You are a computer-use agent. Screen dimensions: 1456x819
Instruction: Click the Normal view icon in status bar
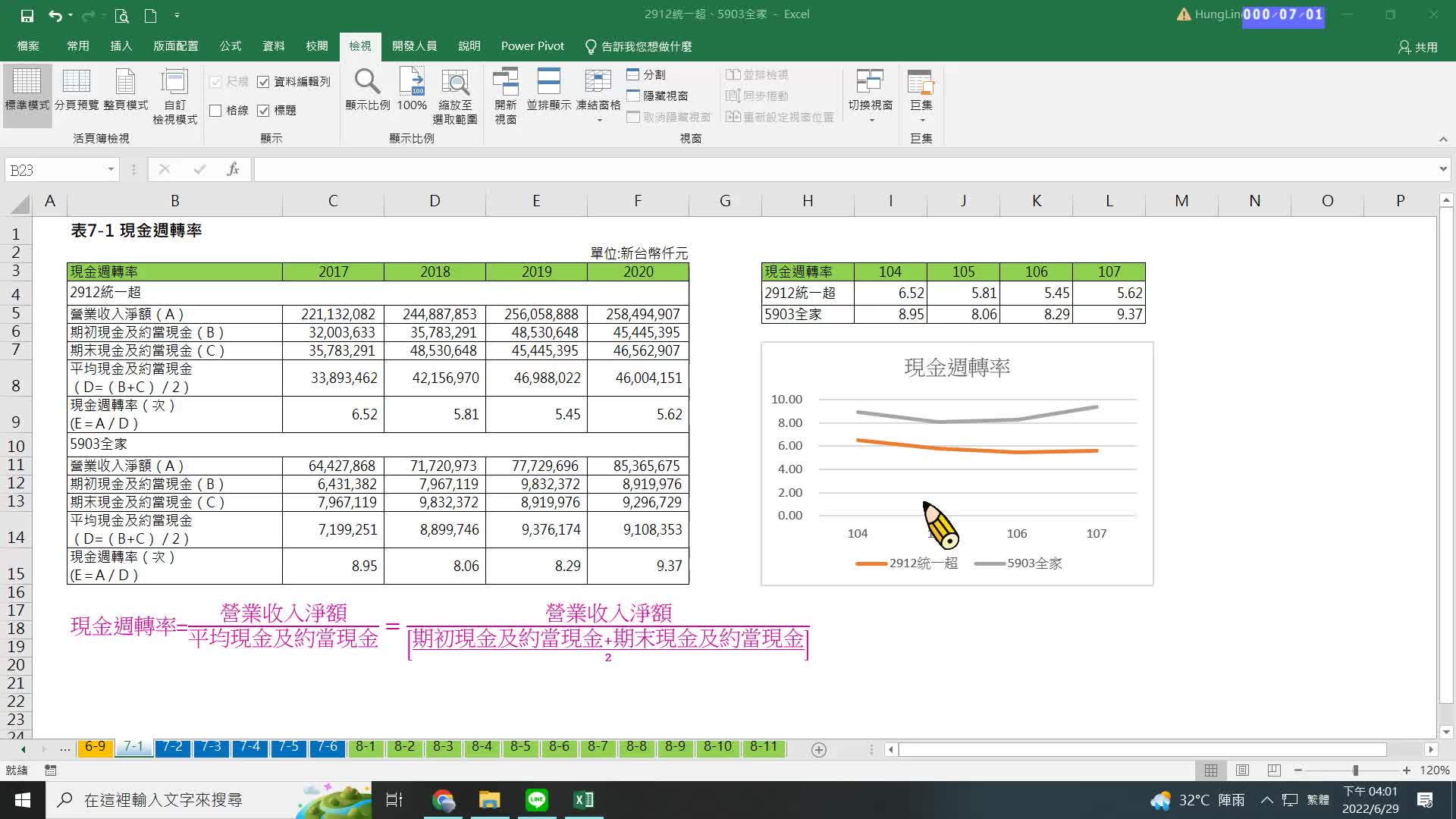(1211, 770)
